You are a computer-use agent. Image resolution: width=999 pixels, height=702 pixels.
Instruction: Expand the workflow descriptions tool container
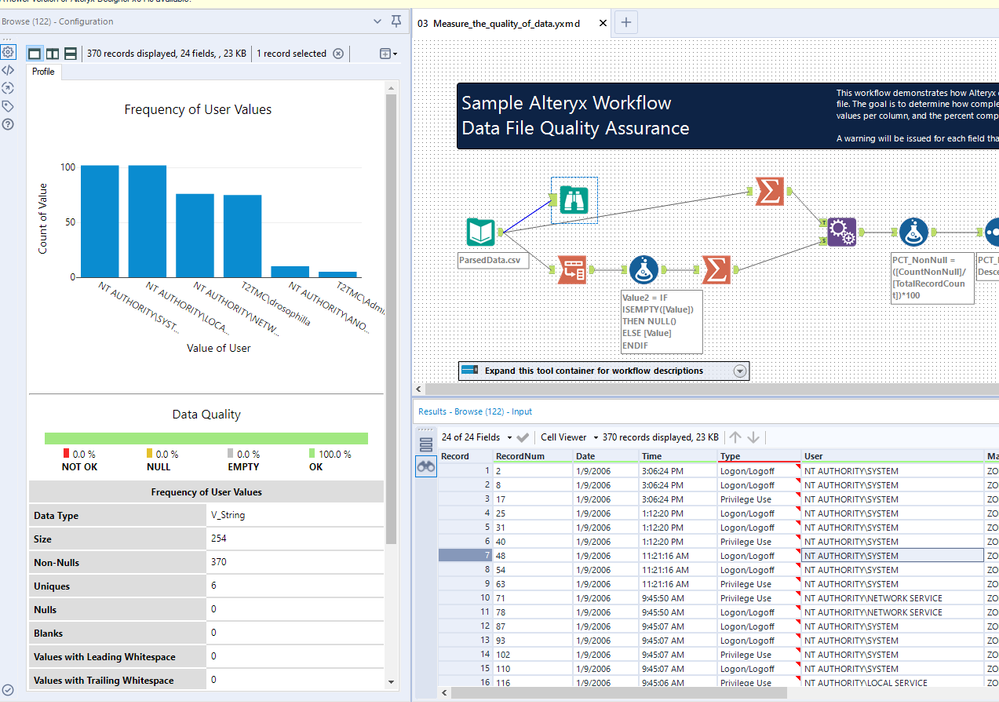pyautogui.click(x=740, y=371)
